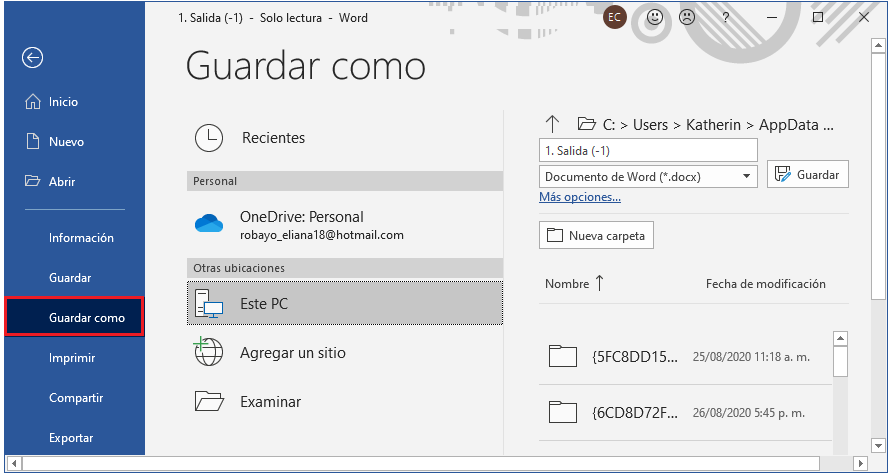Choose OneDrive: Personal location
891x476 pixels.
pos(344,224)
